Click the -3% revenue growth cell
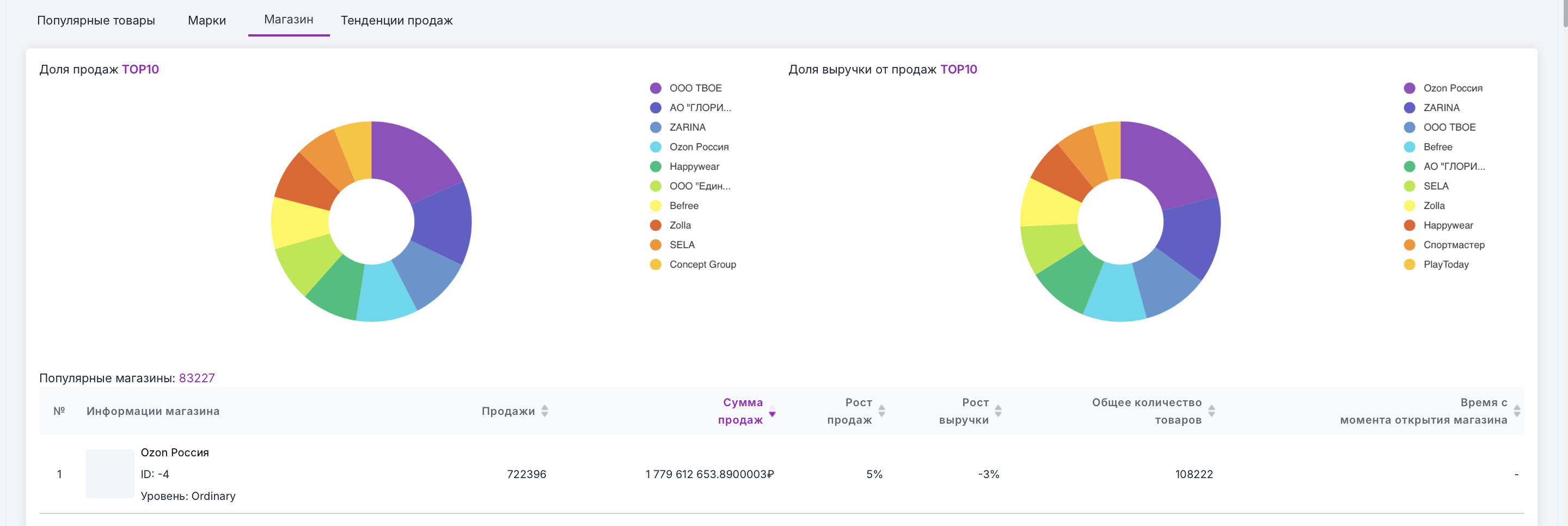Viewport: 1568px width, 526px height. [x=989, y=474]
